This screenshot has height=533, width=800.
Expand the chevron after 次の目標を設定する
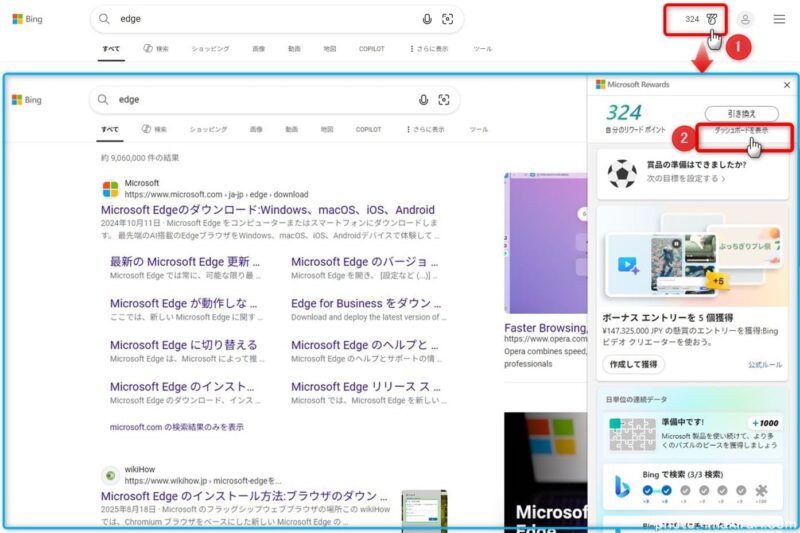[x=723, y=179]
